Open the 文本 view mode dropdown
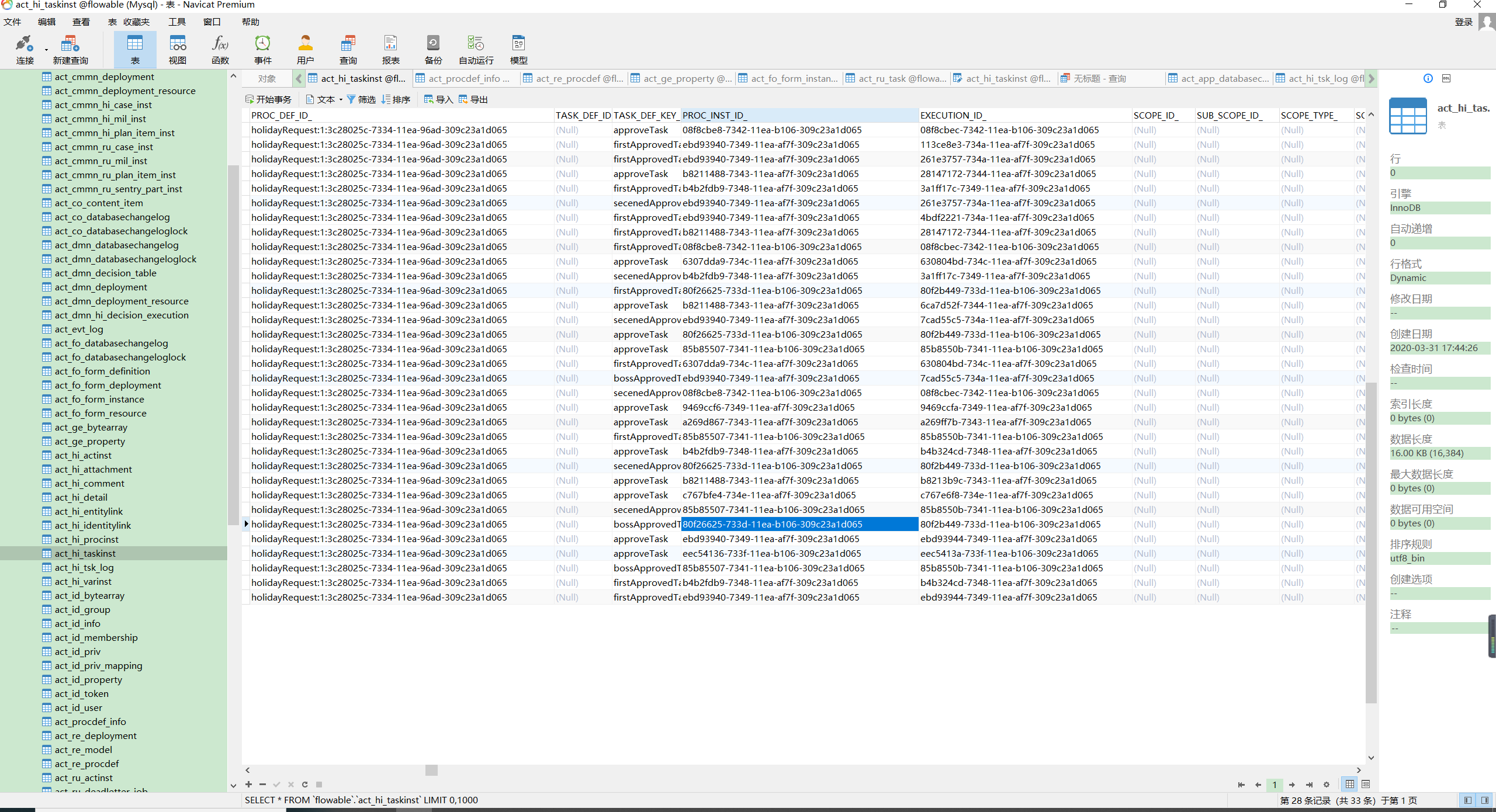Screen dimensions: 1496x812 pyautogui.click(x=341, y=99)
